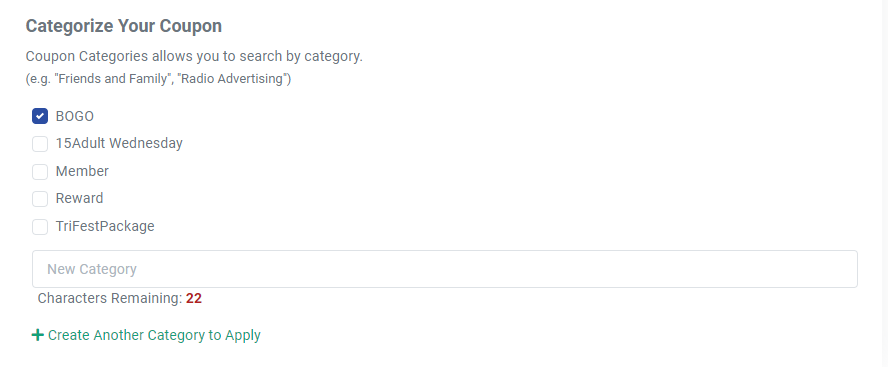
Task: Click the Coupon Categories description sentence
Action: click(194, 57)
